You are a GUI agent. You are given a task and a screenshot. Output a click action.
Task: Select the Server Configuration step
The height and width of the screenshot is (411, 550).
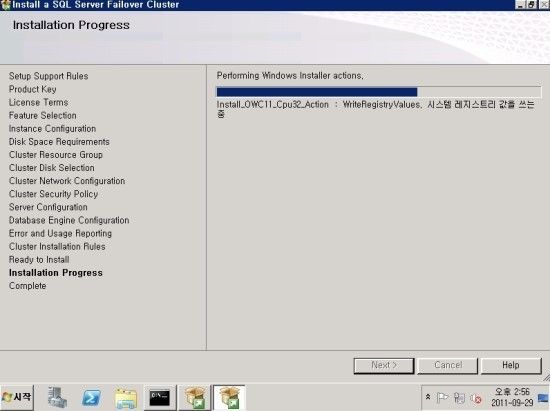48,207
